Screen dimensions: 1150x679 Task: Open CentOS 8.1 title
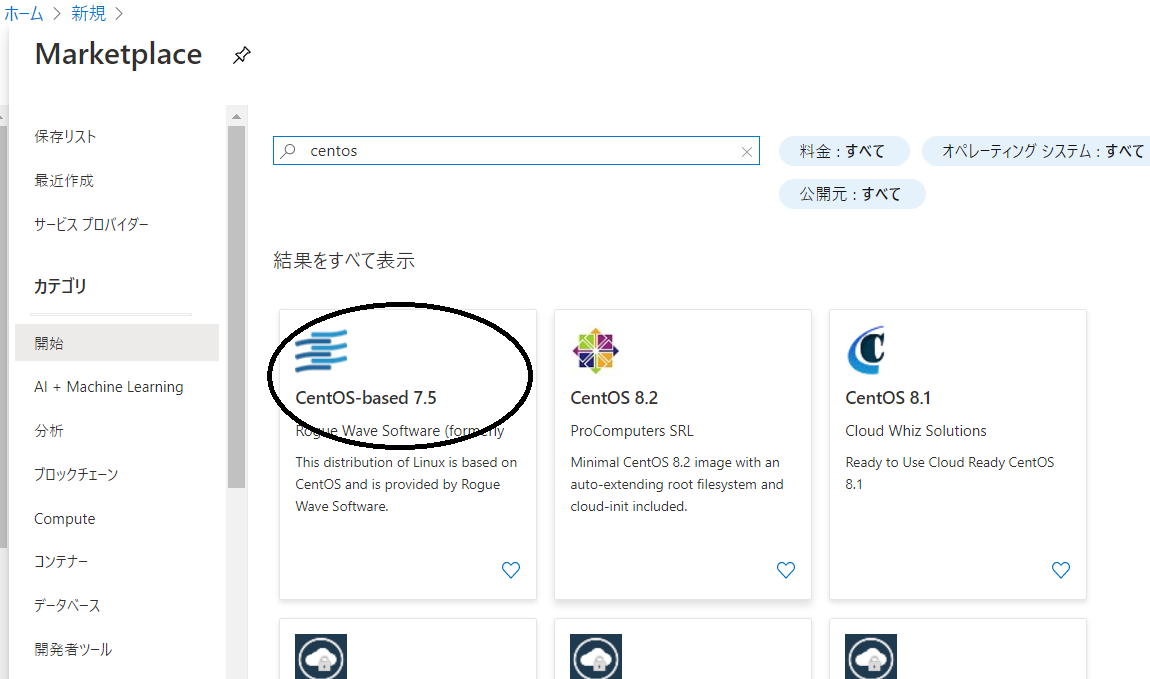(x=888, y=398)
